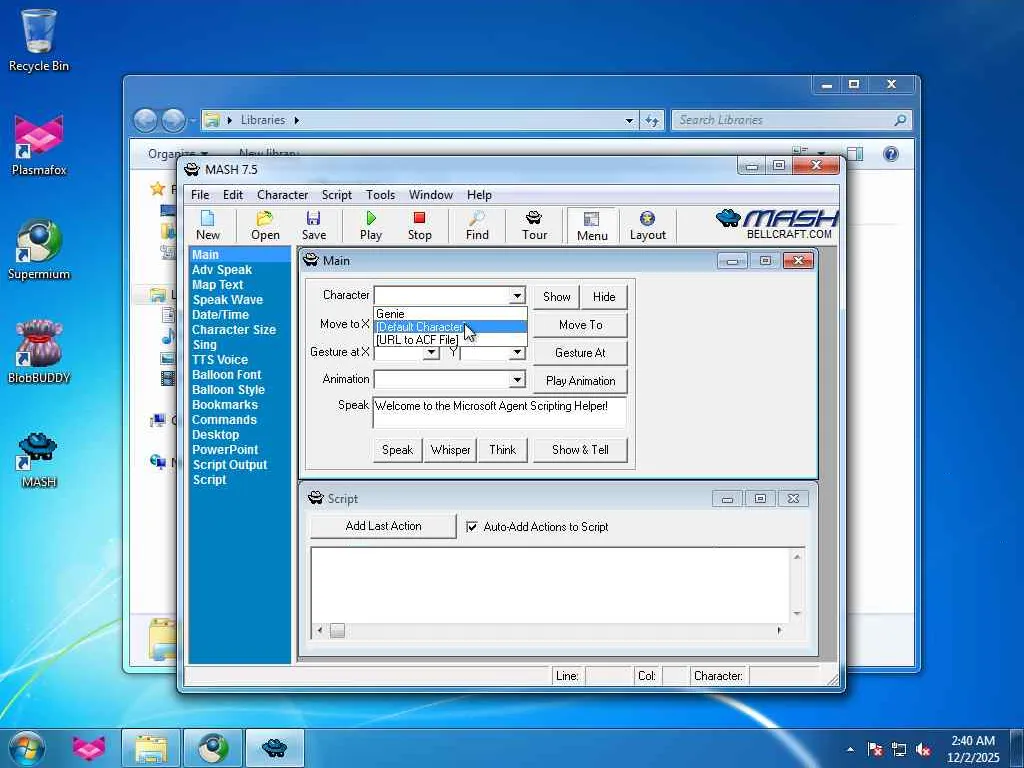The image size is (1024, 768).
Task: Click the help icon in Libraries window
Action: pyautogui.click(x=891, y=154)
